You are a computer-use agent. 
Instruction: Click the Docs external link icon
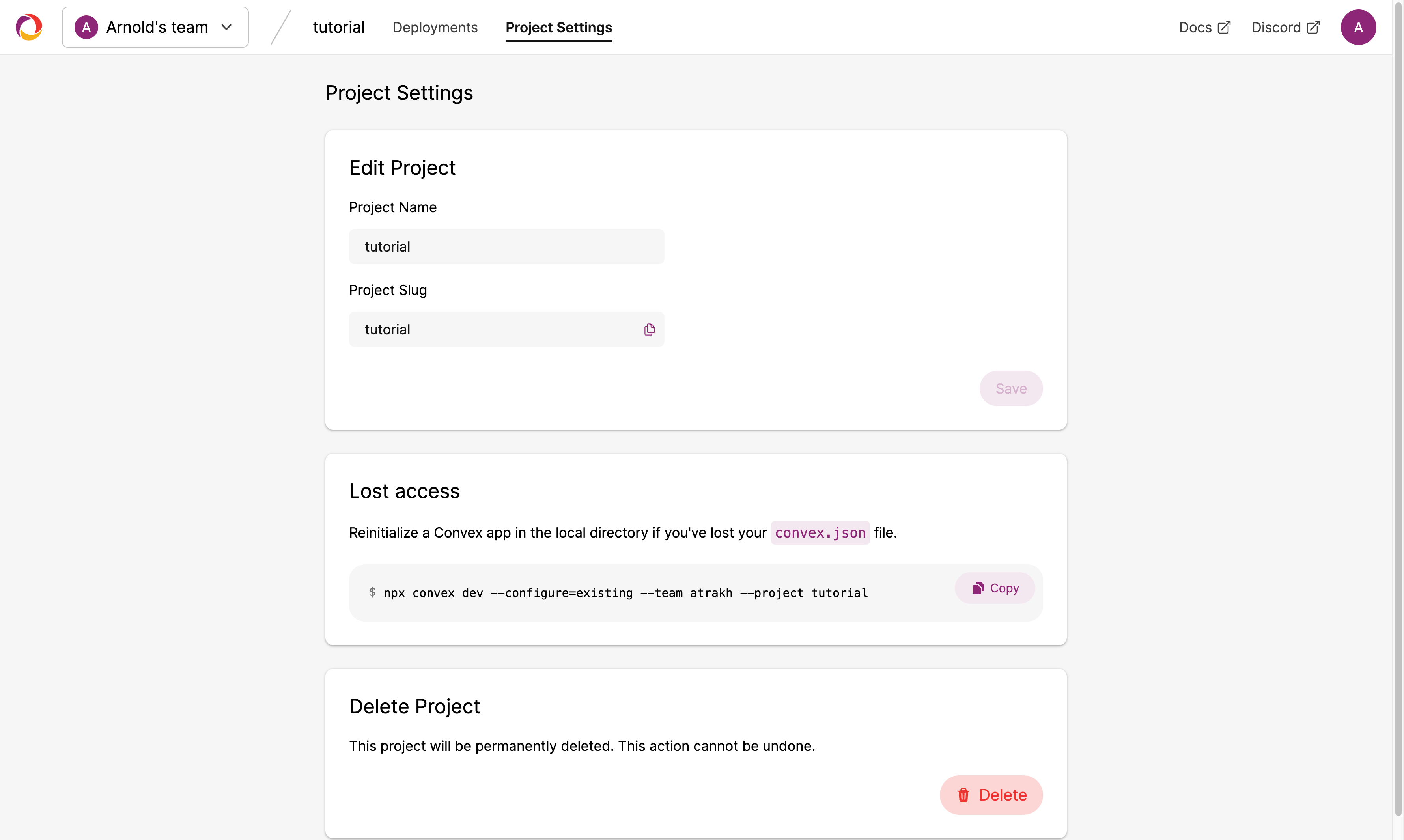coord(1224,27)
